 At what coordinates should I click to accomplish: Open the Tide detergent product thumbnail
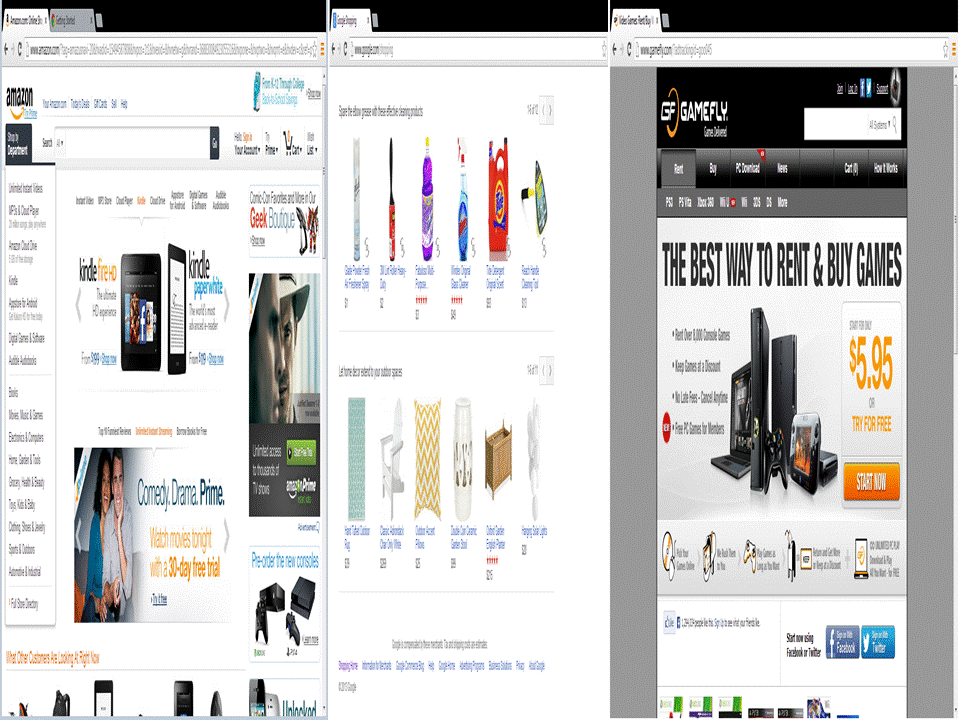click(497, 200)
